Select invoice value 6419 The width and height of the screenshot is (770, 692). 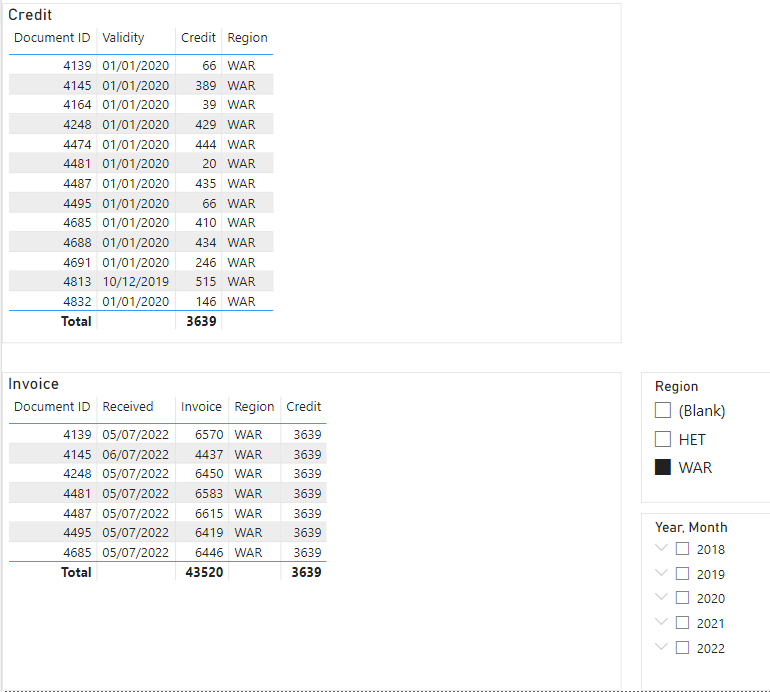pyautogui.click(x=209, y=532)
